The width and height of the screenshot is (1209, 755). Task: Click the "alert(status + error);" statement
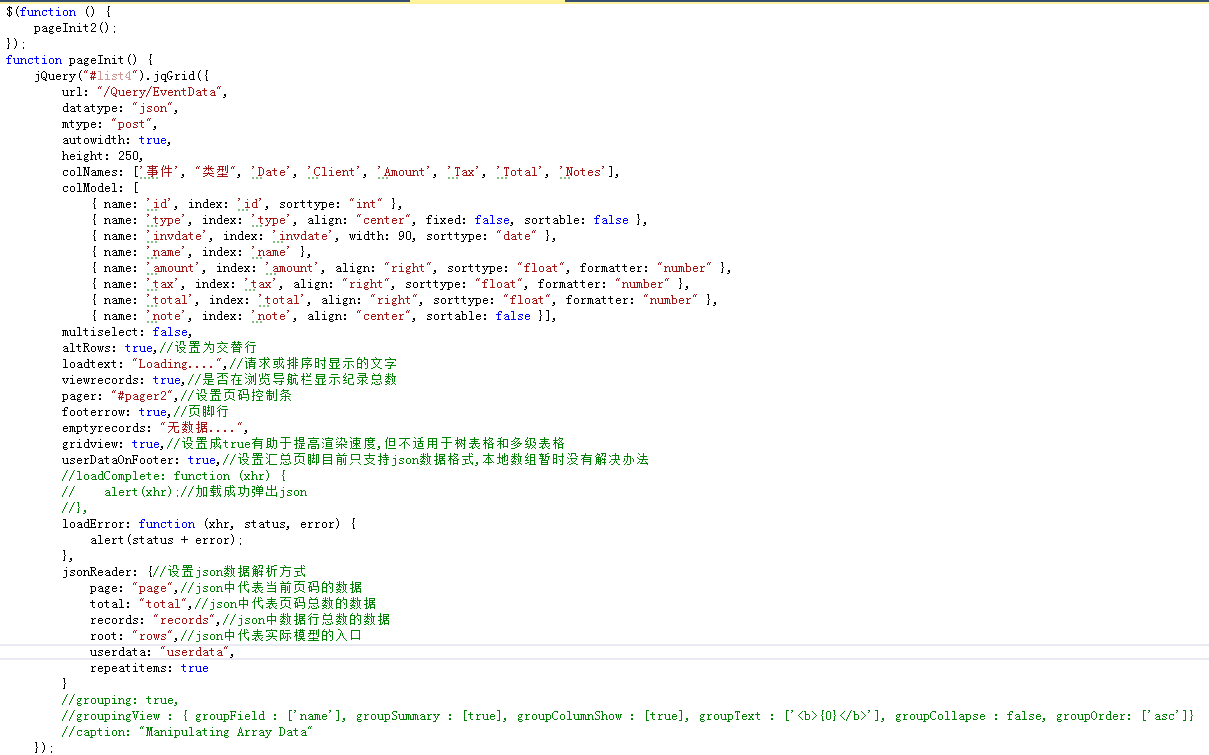click(x=167, y=540)
